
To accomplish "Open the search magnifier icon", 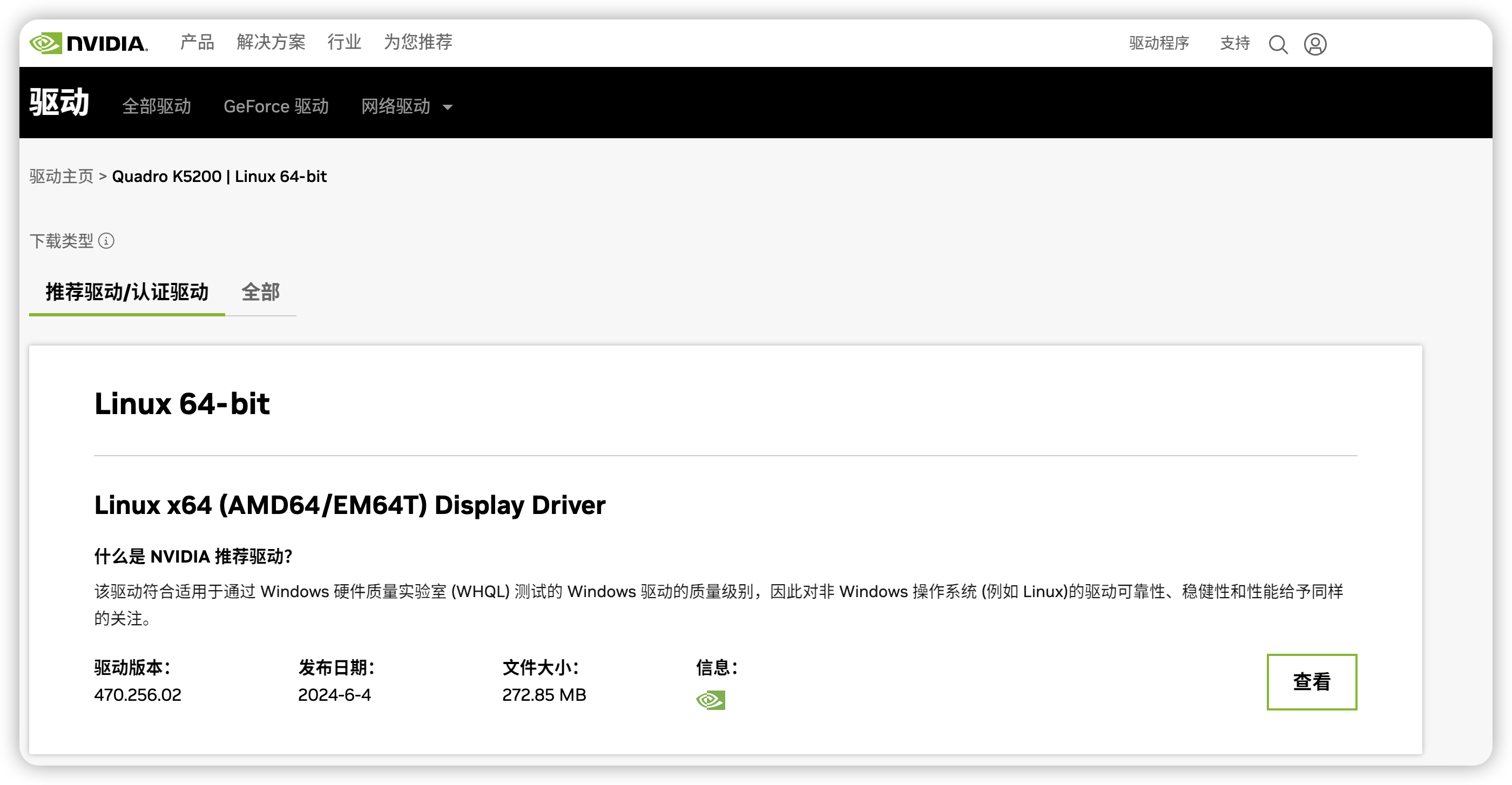I will [x=1278, y=44].
